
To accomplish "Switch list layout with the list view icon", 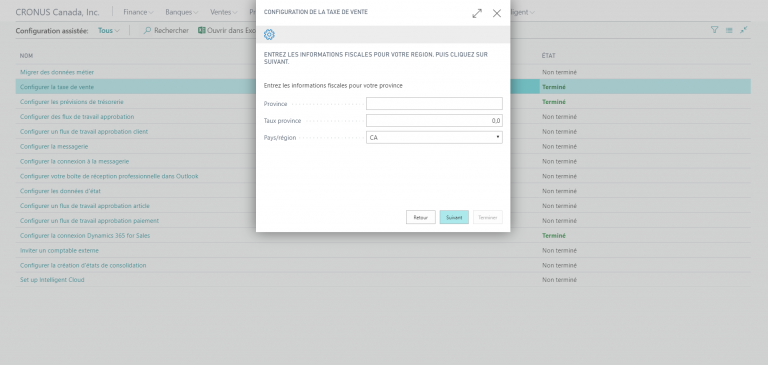I will tap(729, 30).
